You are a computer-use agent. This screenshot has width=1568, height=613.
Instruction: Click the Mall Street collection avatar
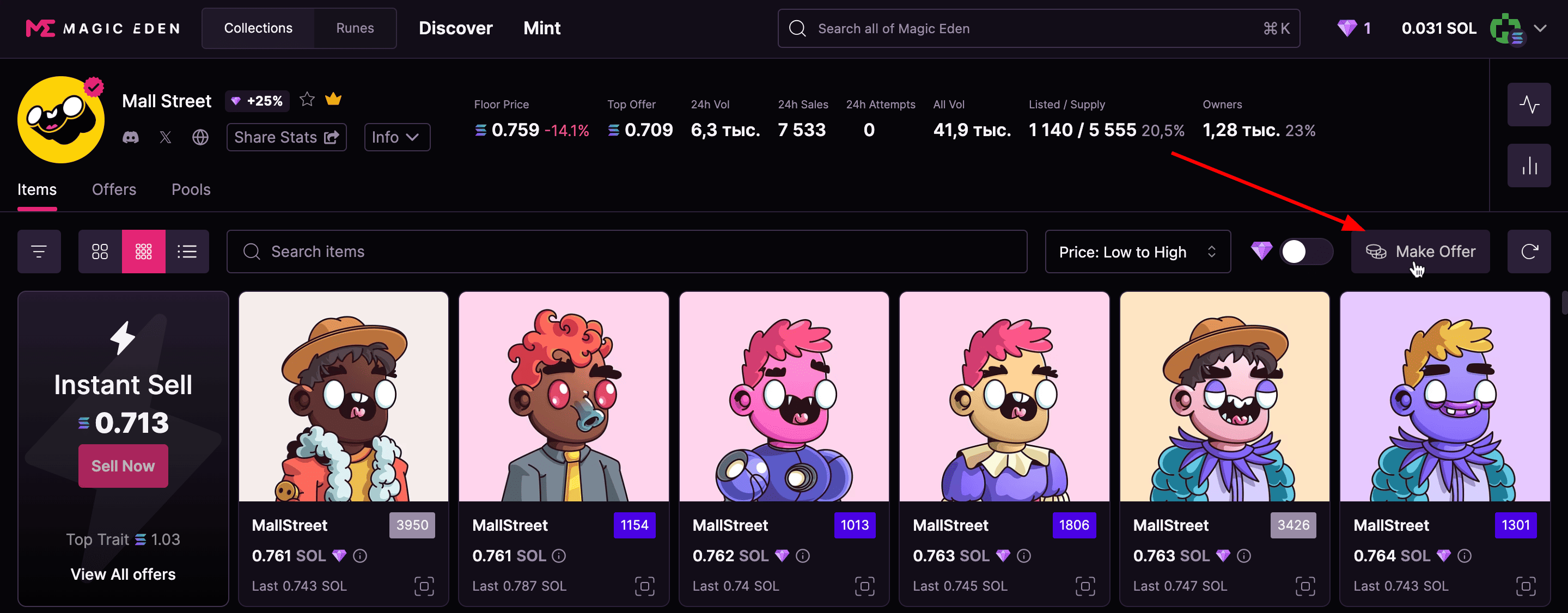[x=61, y=119]
